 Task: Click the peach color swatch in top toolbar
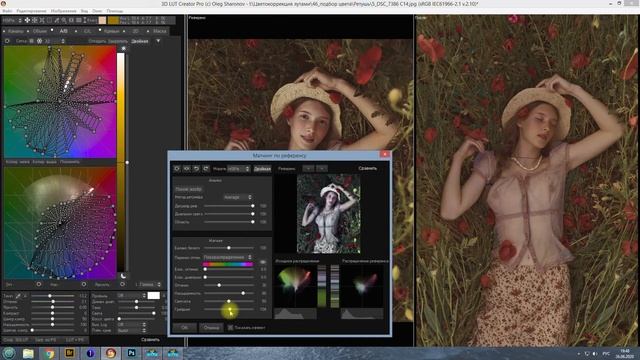point(102,20)
